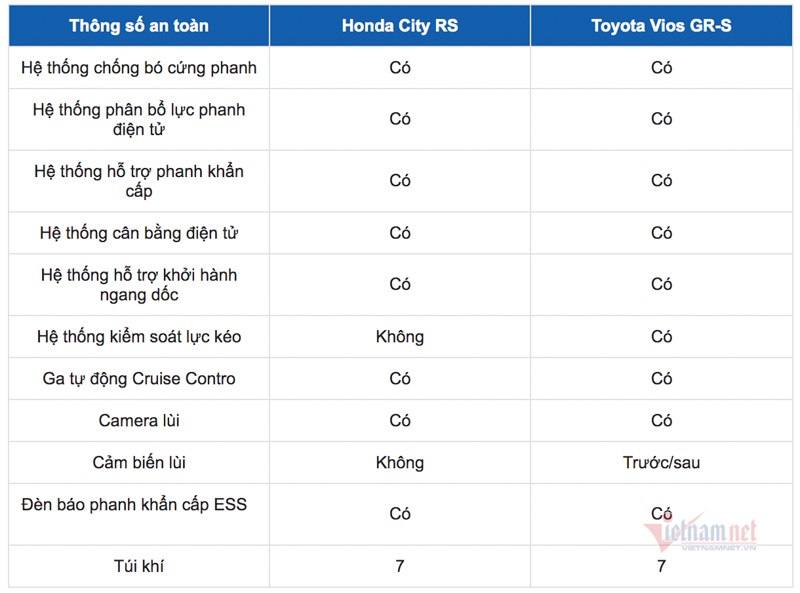Click the 'Cảm biến lùi' row label

point(139,463)
